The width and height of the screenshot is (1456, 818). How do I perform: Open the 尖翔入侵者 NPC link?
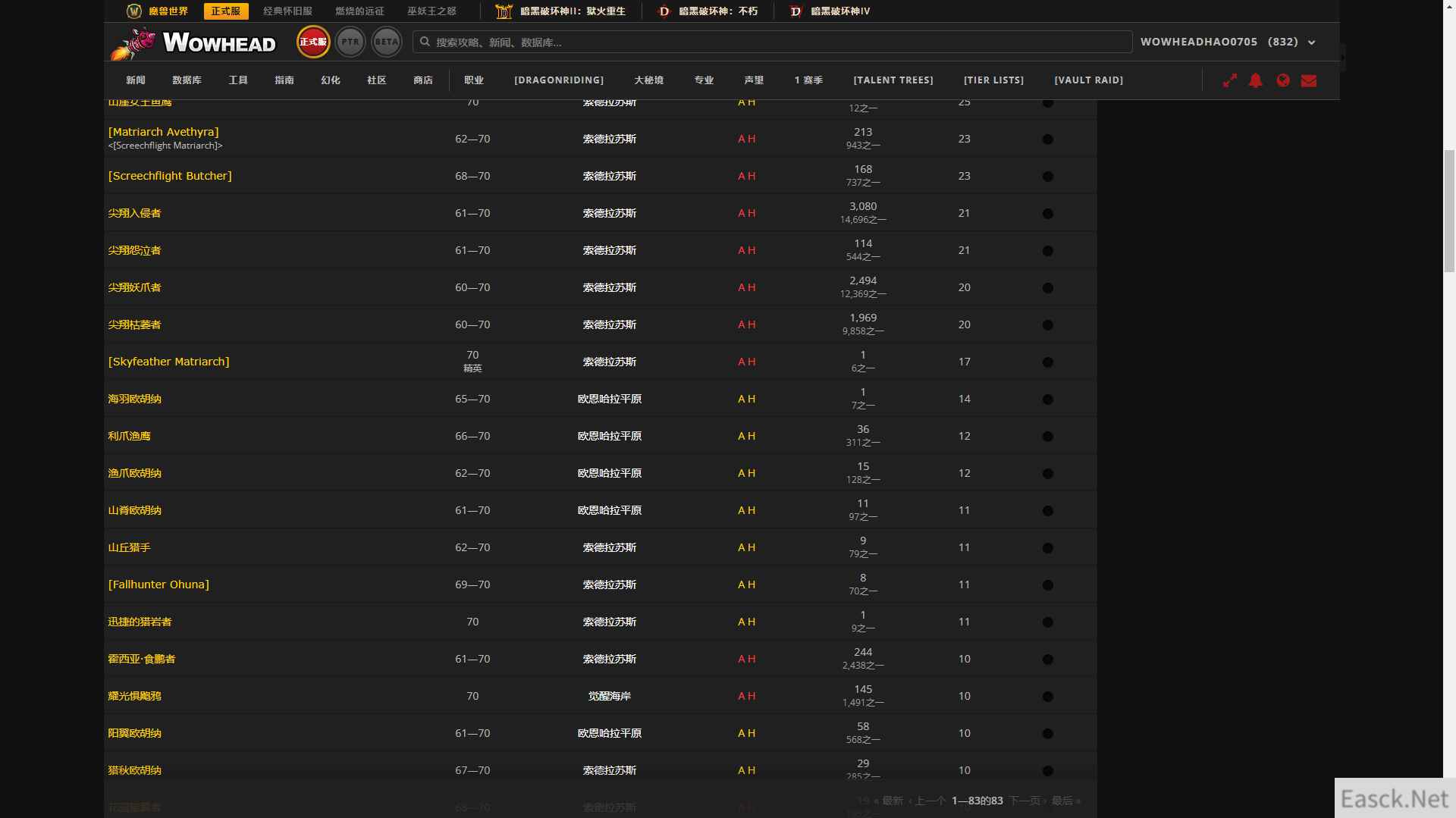pyautogui.click(x=134, y=213)
